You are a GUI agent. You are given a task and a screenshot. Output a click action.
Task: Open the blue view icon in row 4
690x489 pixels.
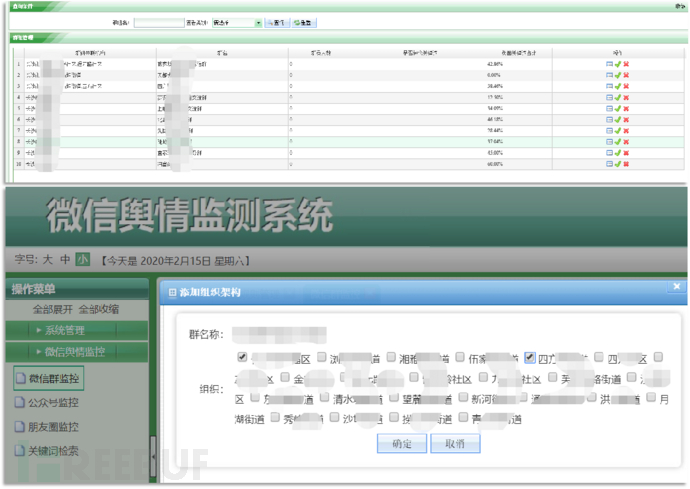click(x=609, y=97)
